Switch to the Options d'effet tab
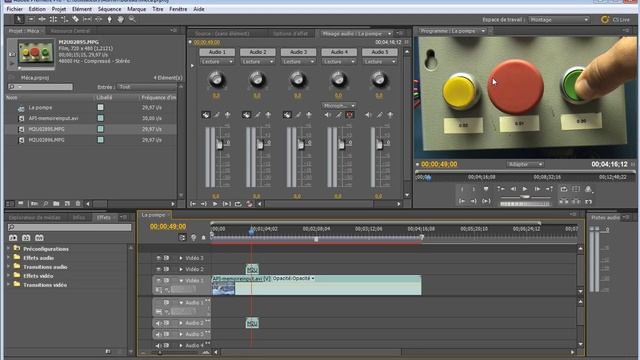 pos(290,33)
